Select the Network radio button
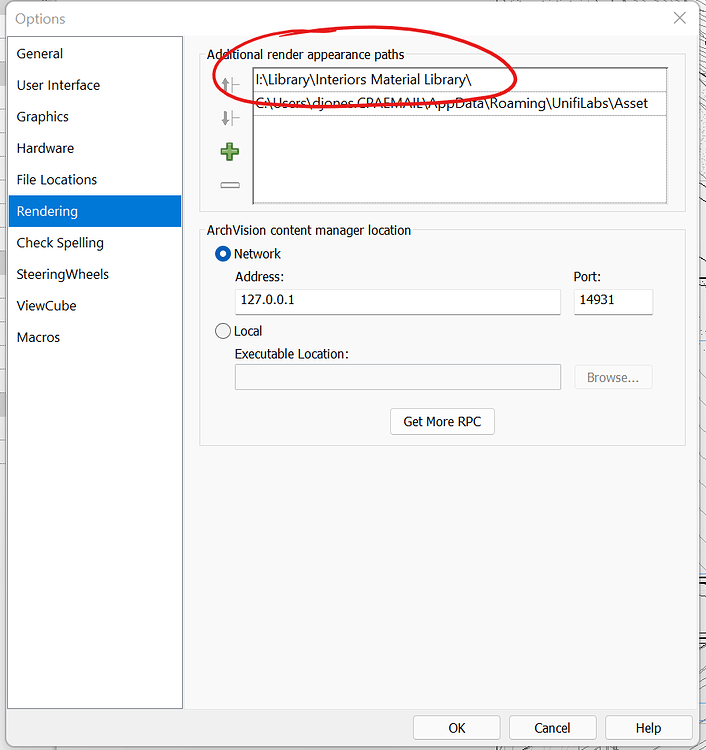This screenshot has height=750, width=706. 222,254
